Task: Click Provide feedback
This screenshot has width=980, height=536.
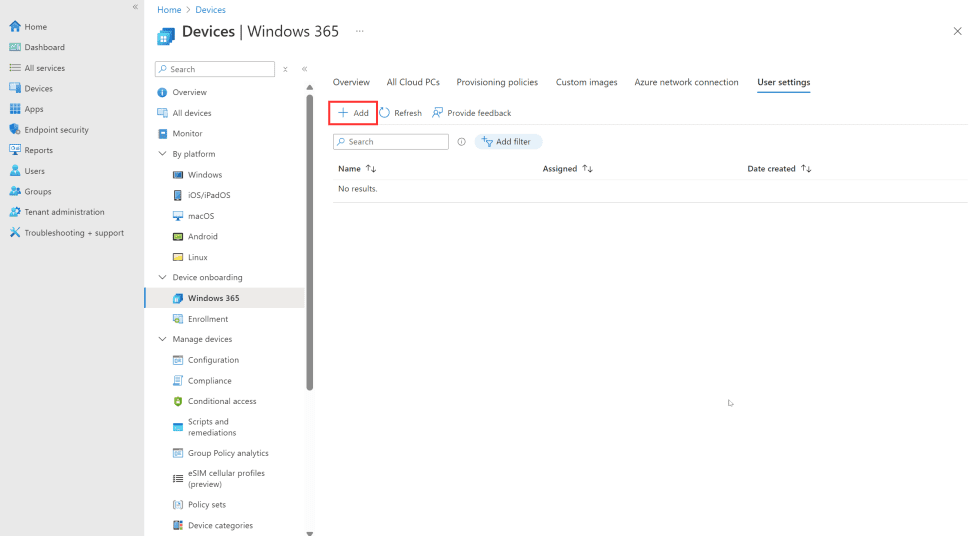Action: [x=471, y=113]
